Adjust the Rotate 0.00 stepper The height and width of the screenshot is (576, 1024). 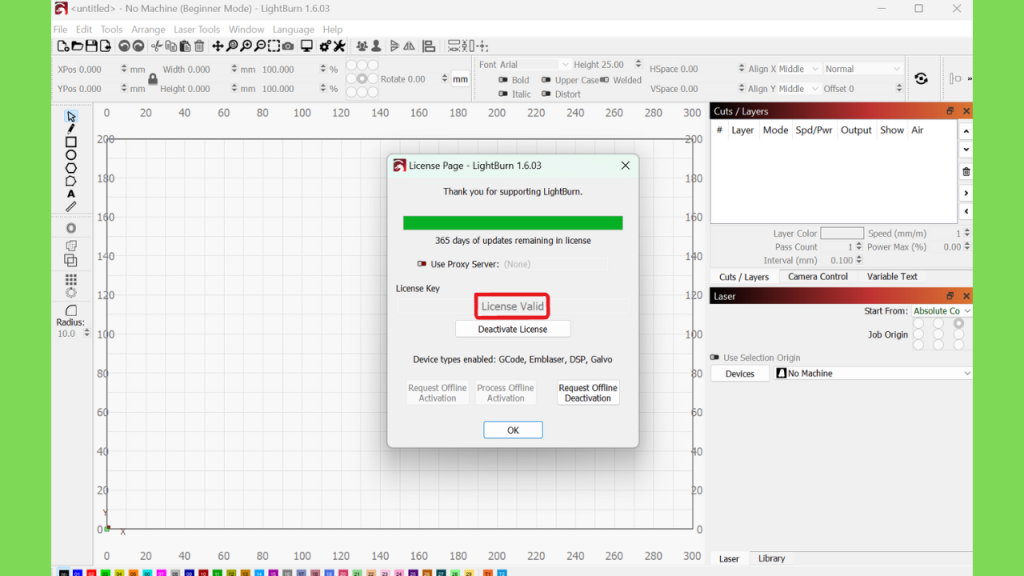444,79
